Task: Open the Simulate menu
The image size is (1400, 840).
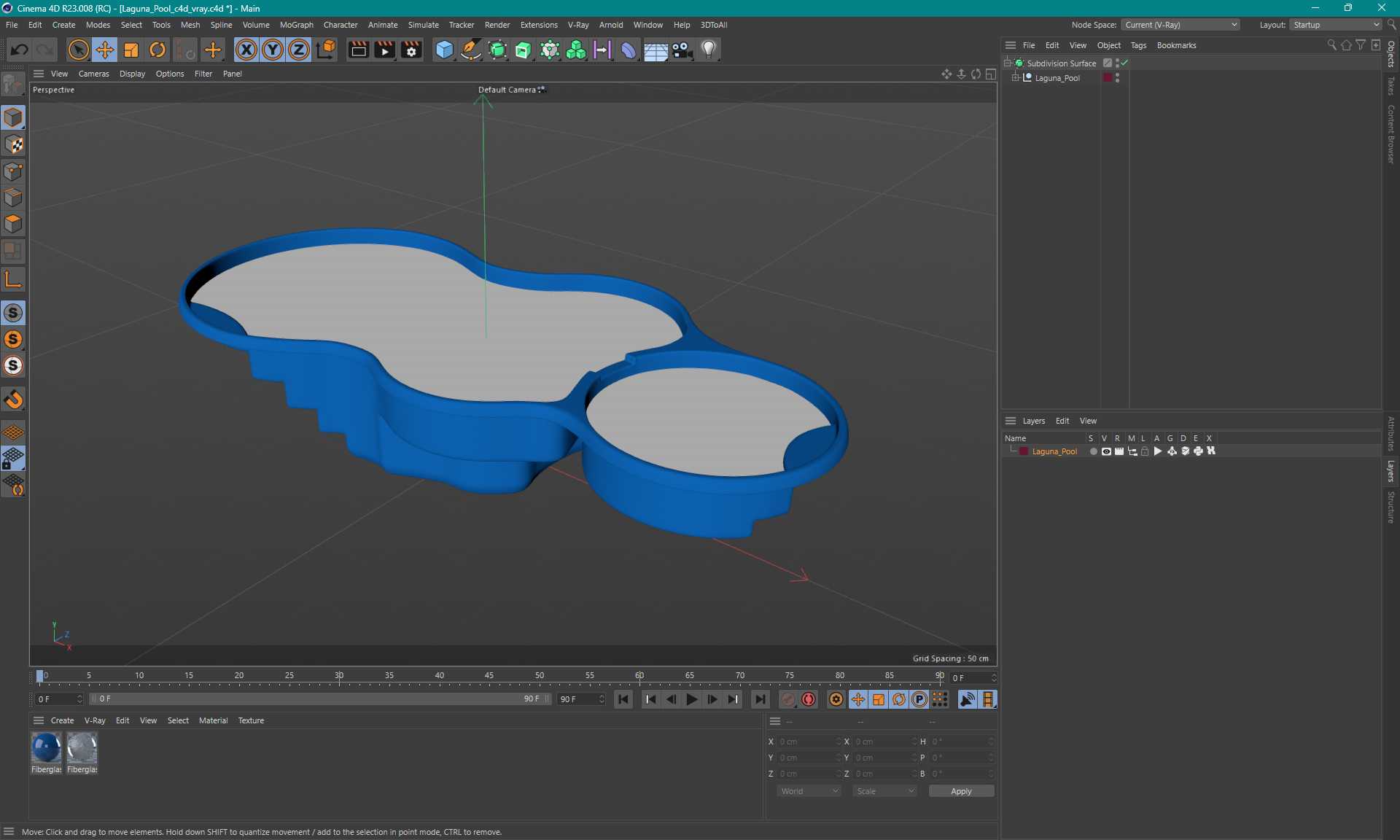Action: click(x=423, y=25)
